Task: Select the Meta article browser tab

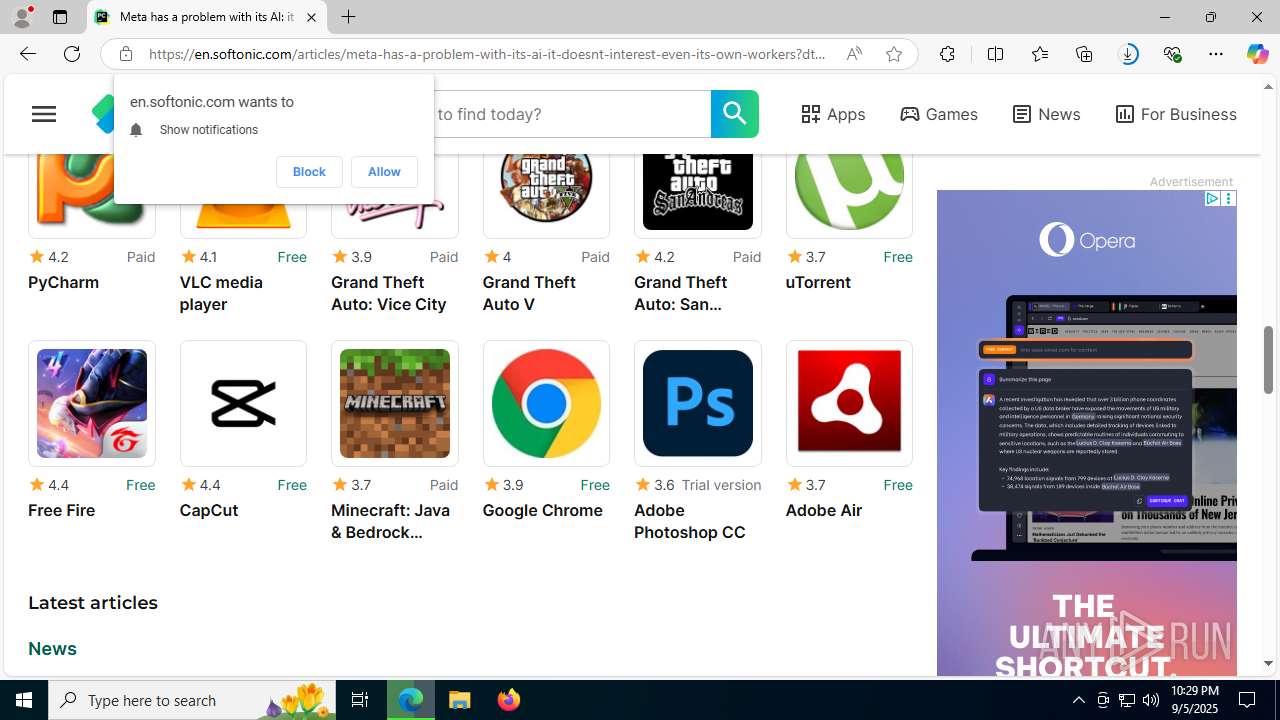Action: pyautogui.click(x=206, y=17)
